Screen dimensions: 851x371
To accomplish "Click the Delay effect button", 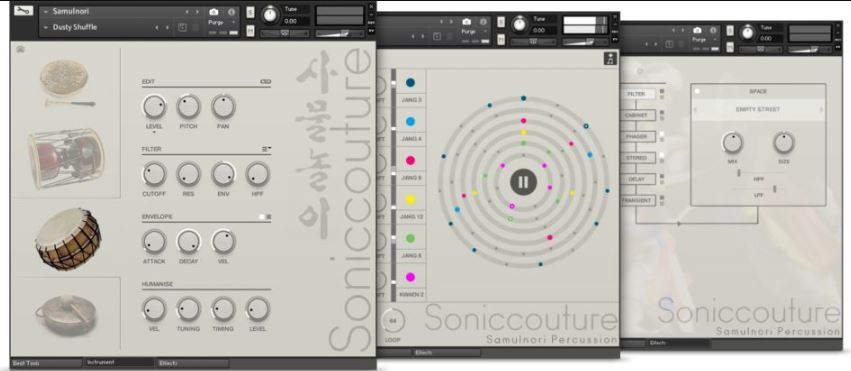I will pos(638,179).
